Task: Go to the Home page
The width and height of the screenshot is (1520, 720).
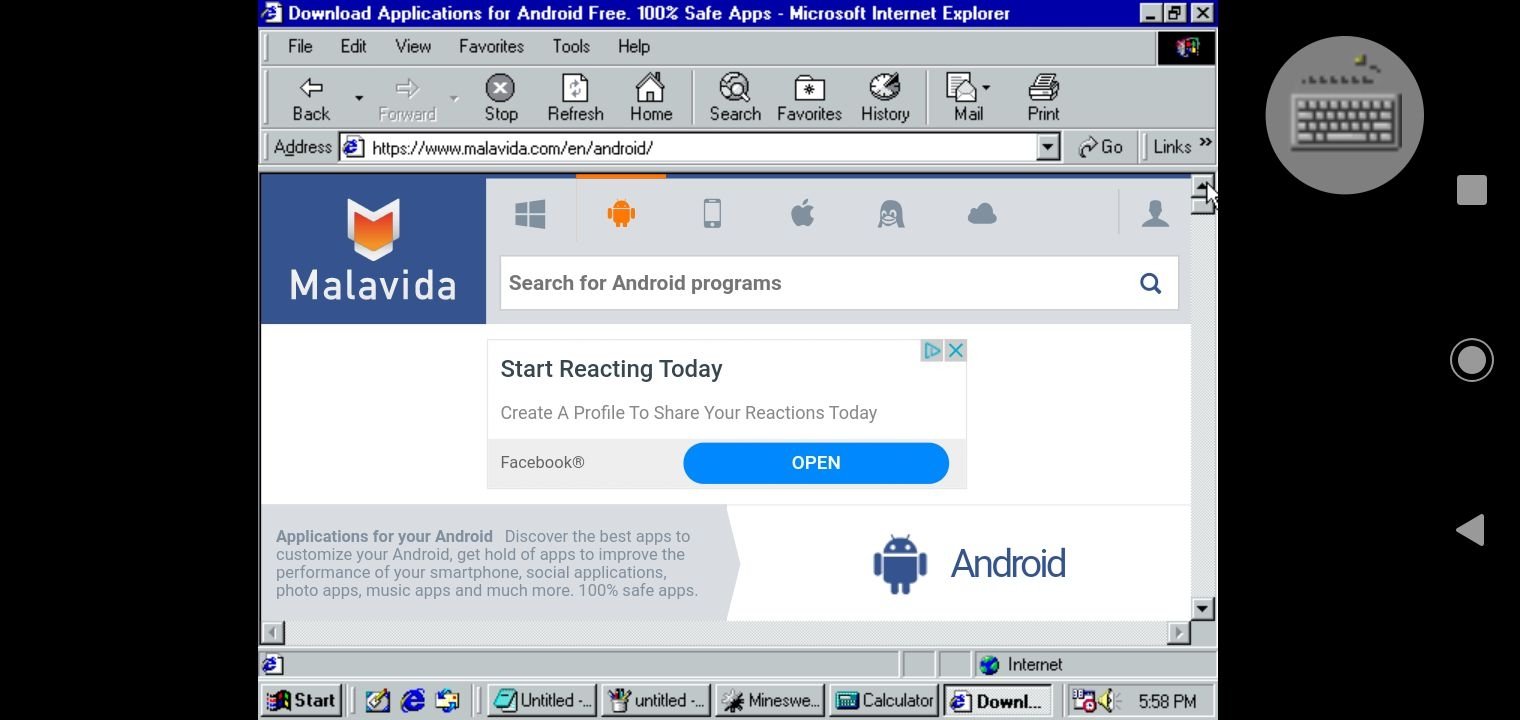Action: click(x=650, y=99)
